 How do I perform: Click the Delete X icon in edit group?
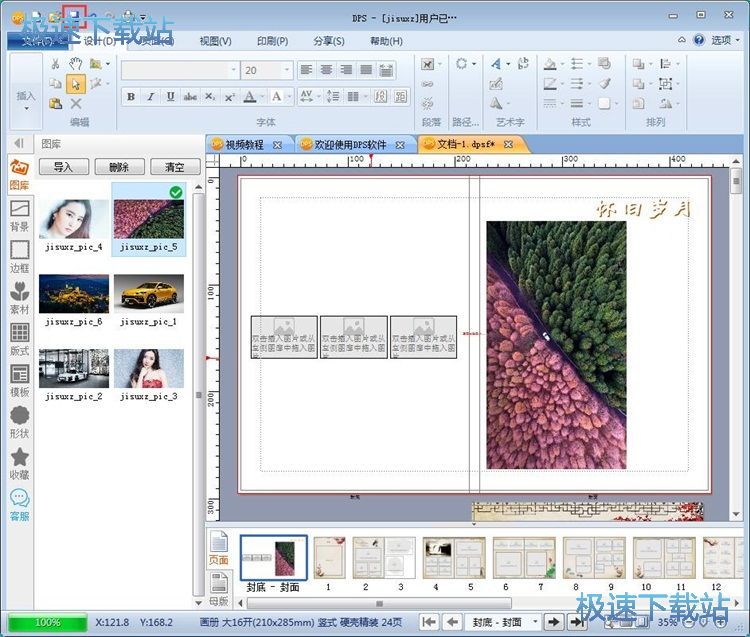[76, 104]
